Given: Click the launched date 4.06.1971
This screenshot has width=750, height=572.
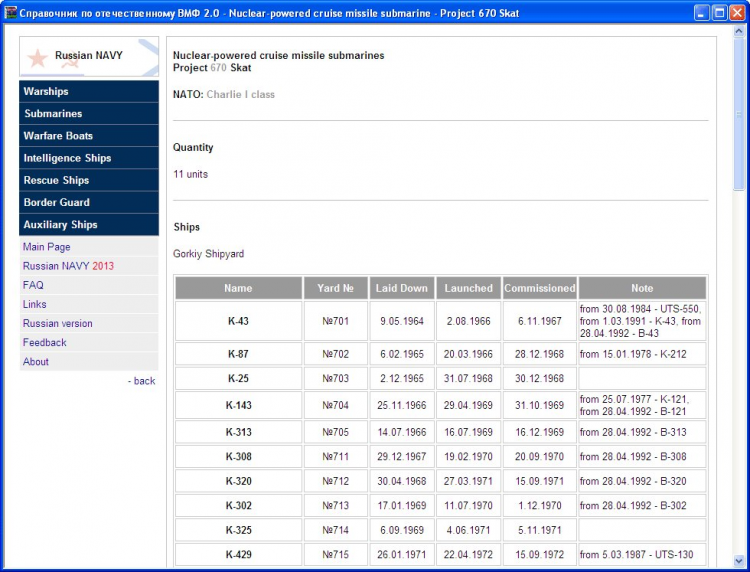Looking at the screenshot, I should coord(468,530).
